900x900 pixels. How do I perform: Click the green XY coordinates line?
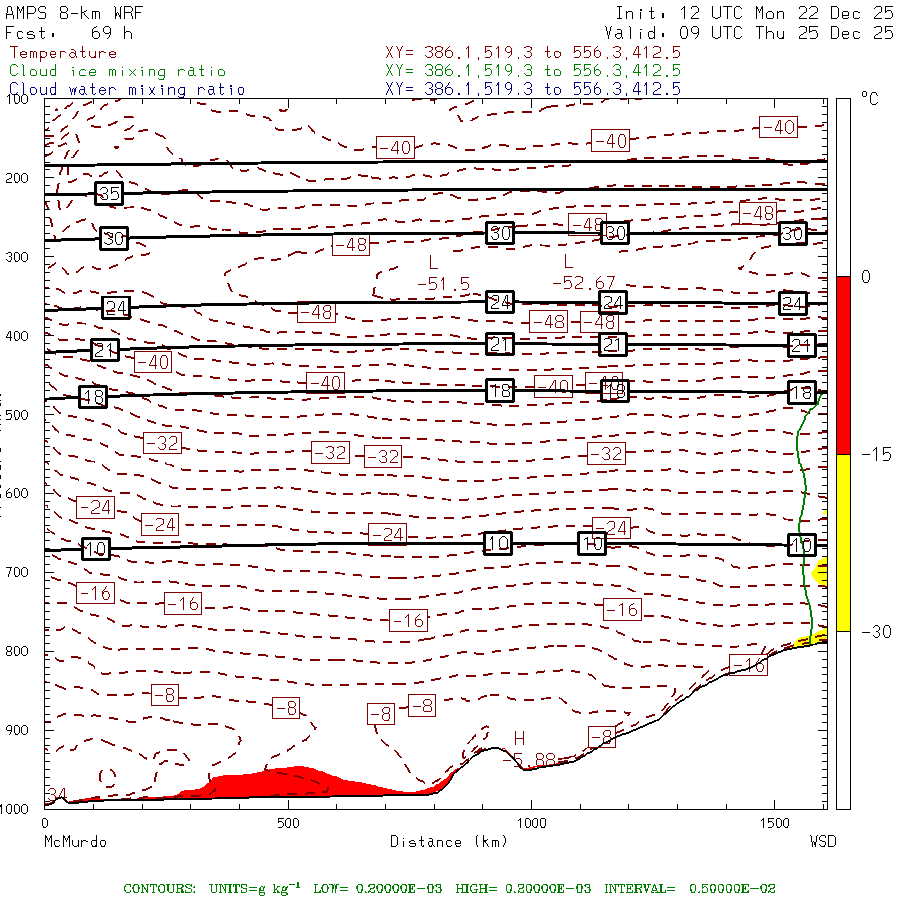click(x=533, y=71)
